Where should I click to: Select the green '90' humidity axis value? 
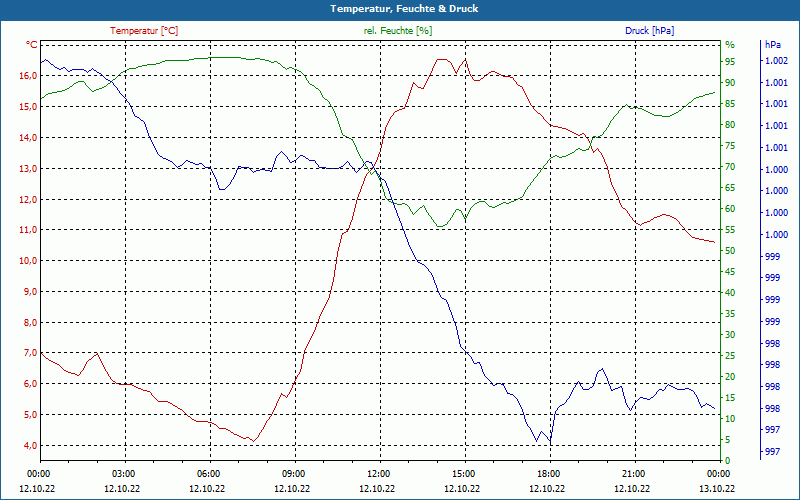coord(730,82)
